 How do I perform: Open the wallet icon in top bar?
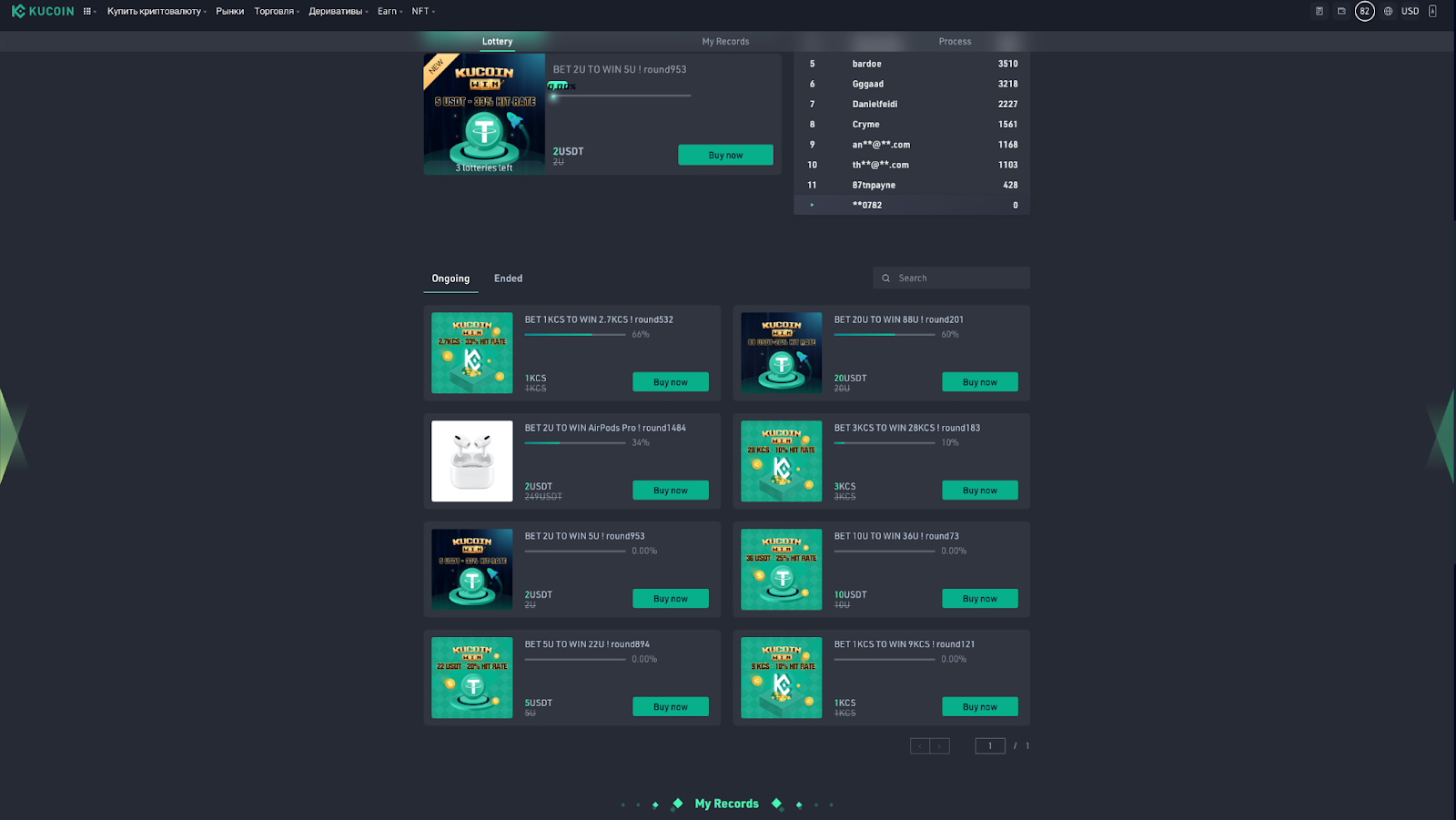click(x=1341, y=11)
